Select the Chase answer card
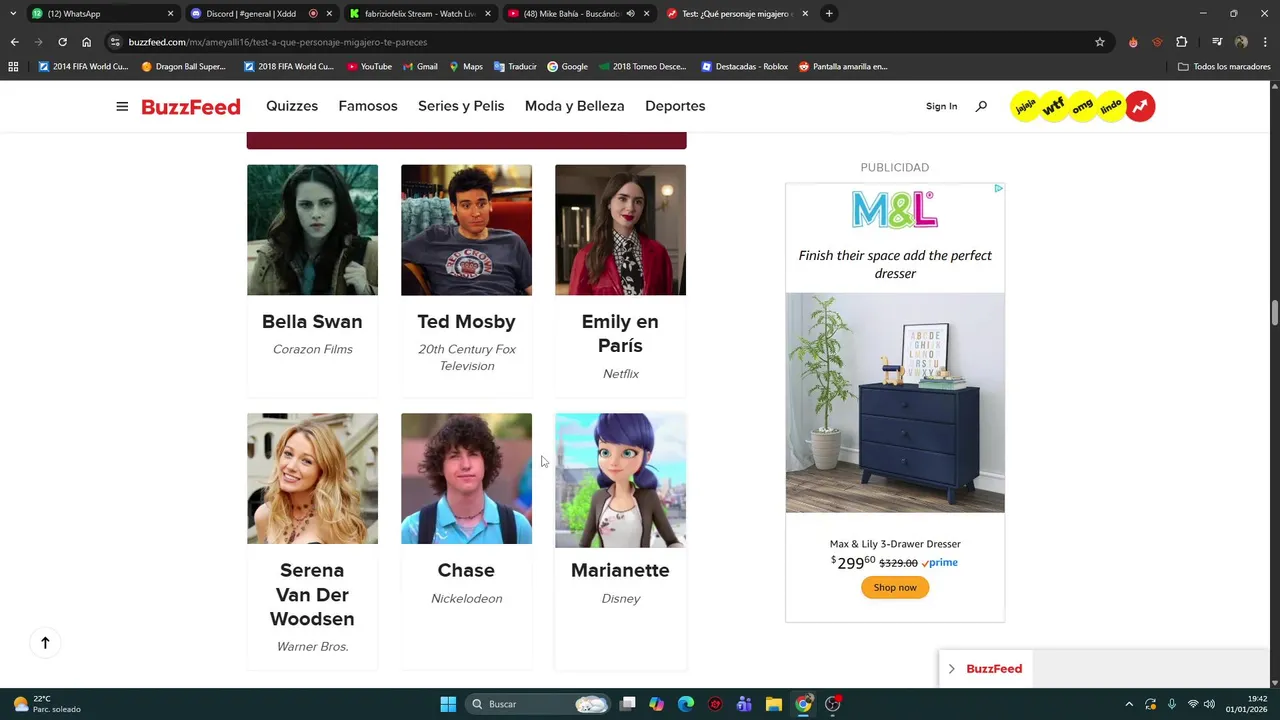 466,541
